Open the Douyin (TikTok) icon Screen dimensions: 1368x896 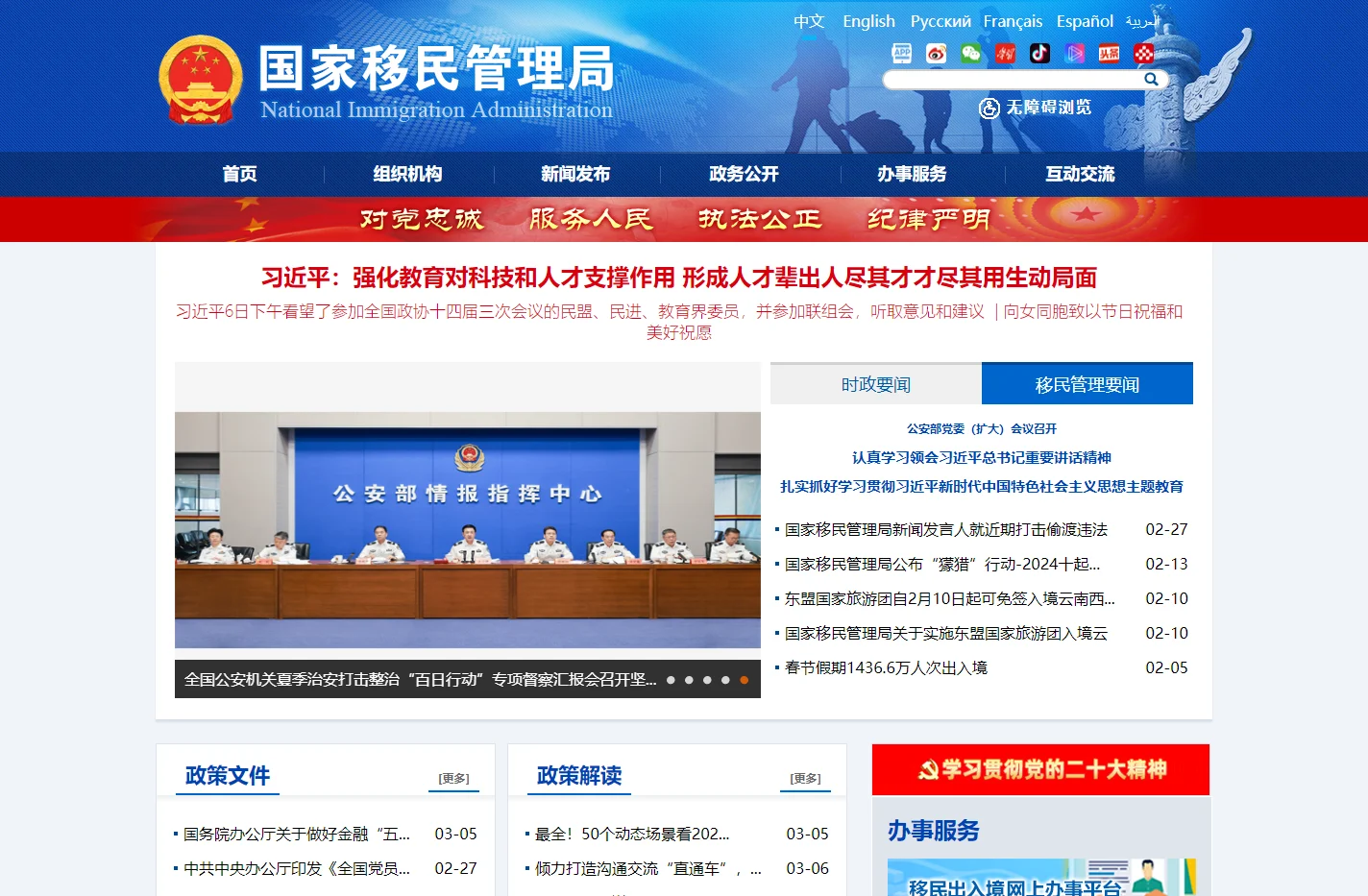(1040, 54)
